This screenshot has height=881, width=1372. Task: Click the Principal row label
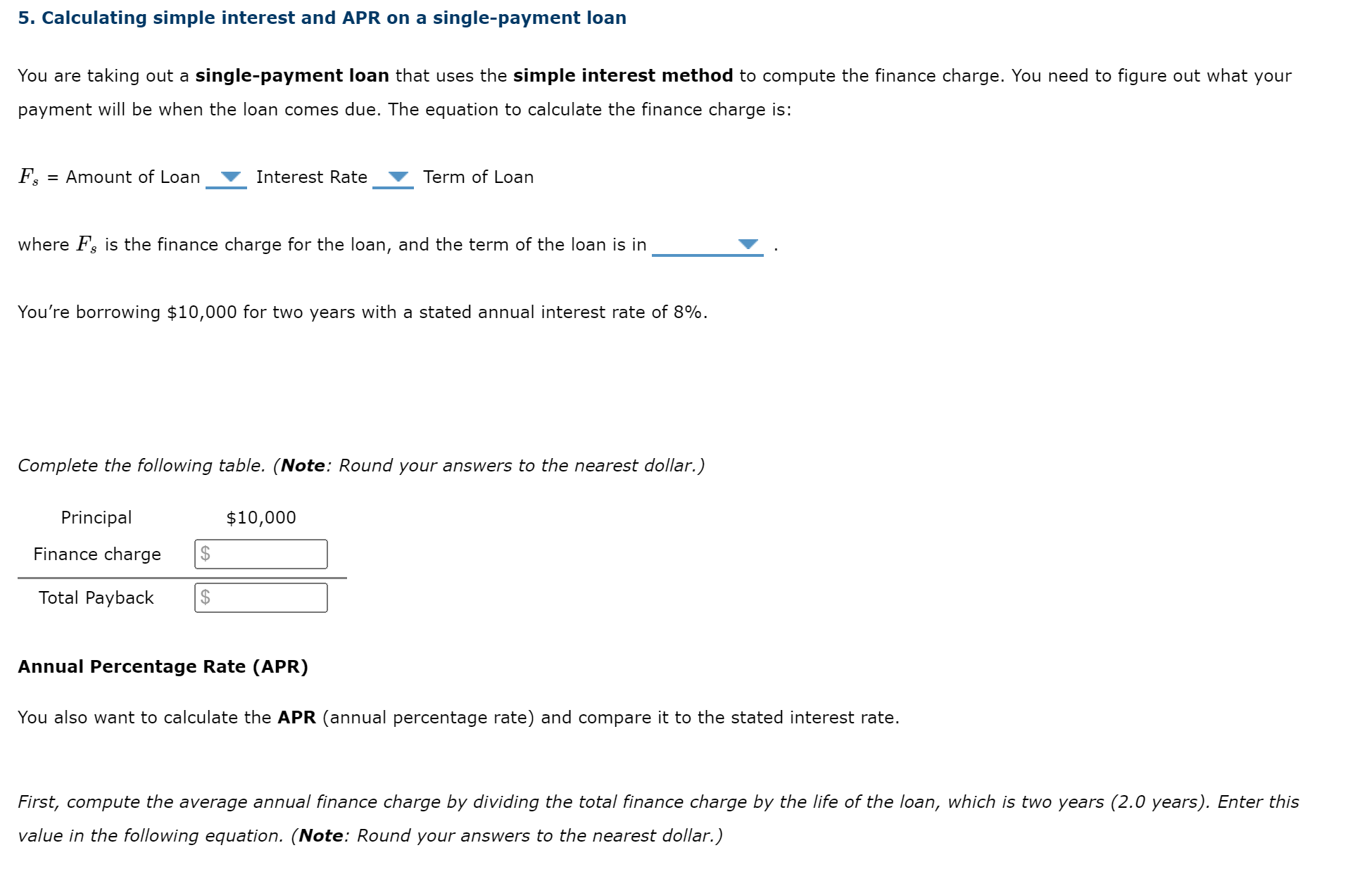point(96,518)
